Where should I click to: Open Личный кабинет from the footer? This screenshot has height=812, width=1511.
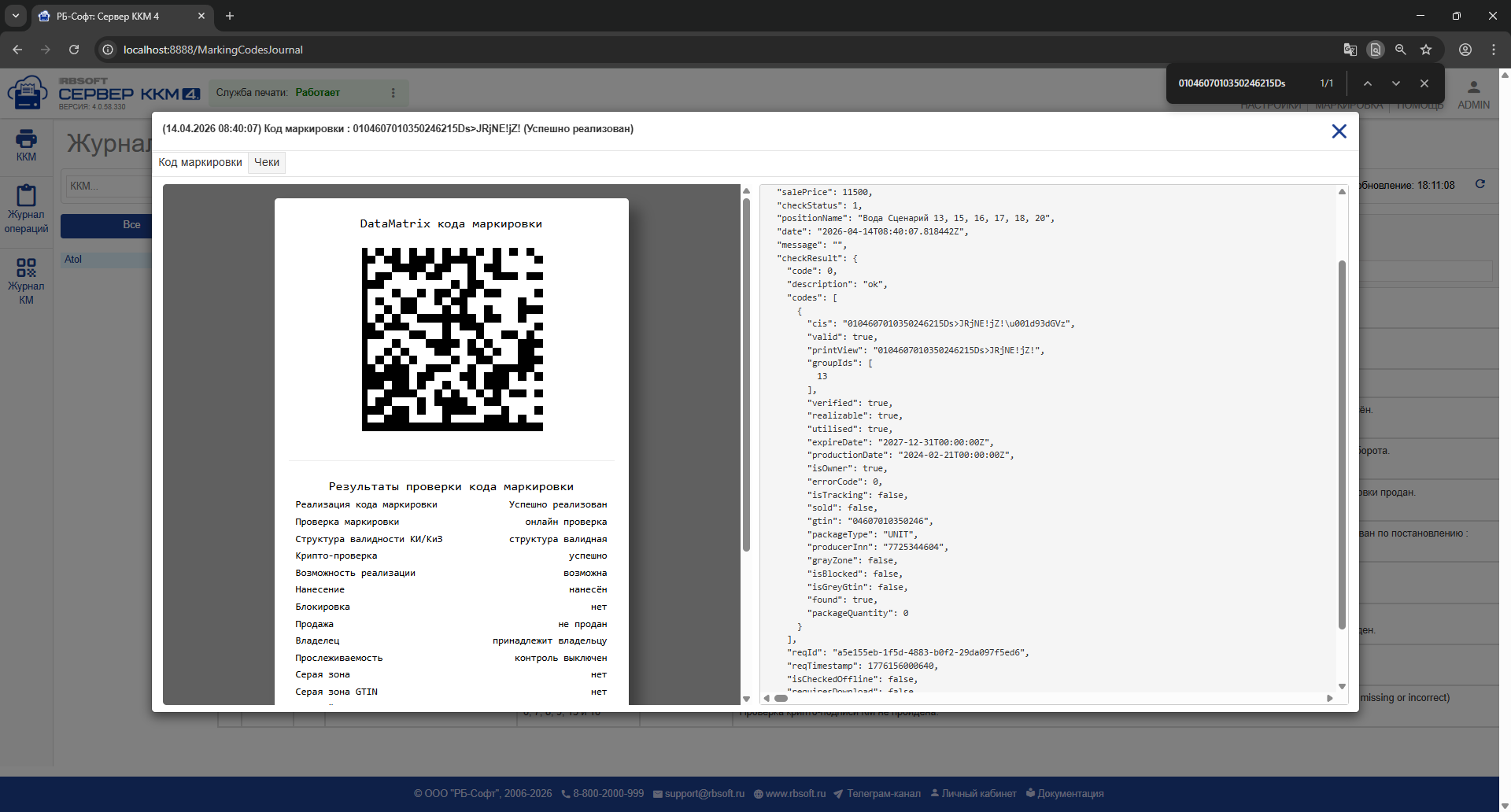pyautogui.click(x=973, y=793)
